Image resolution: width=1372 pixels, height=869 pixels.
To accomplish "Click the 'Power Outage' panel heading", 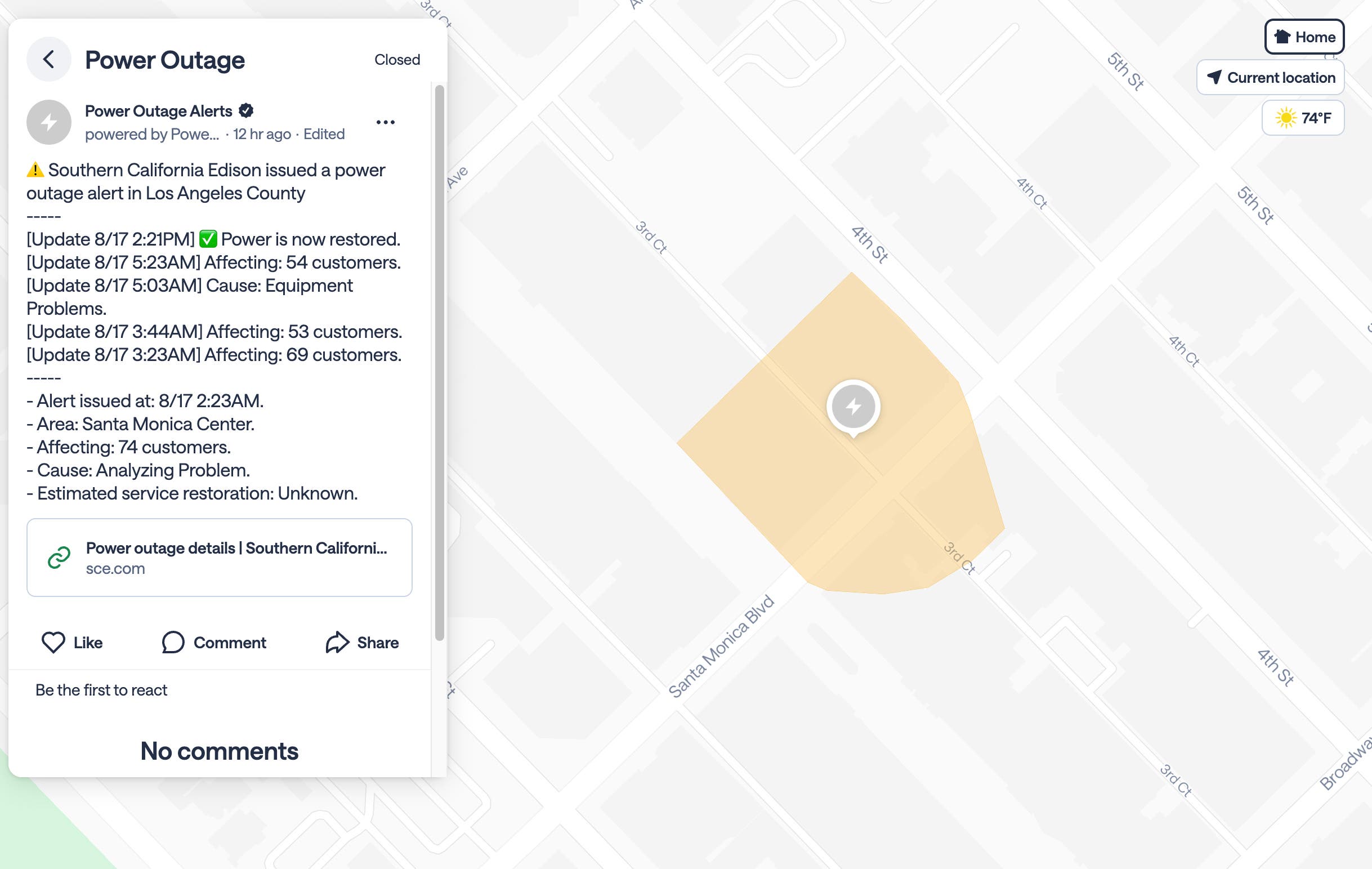I will point(164,59).
